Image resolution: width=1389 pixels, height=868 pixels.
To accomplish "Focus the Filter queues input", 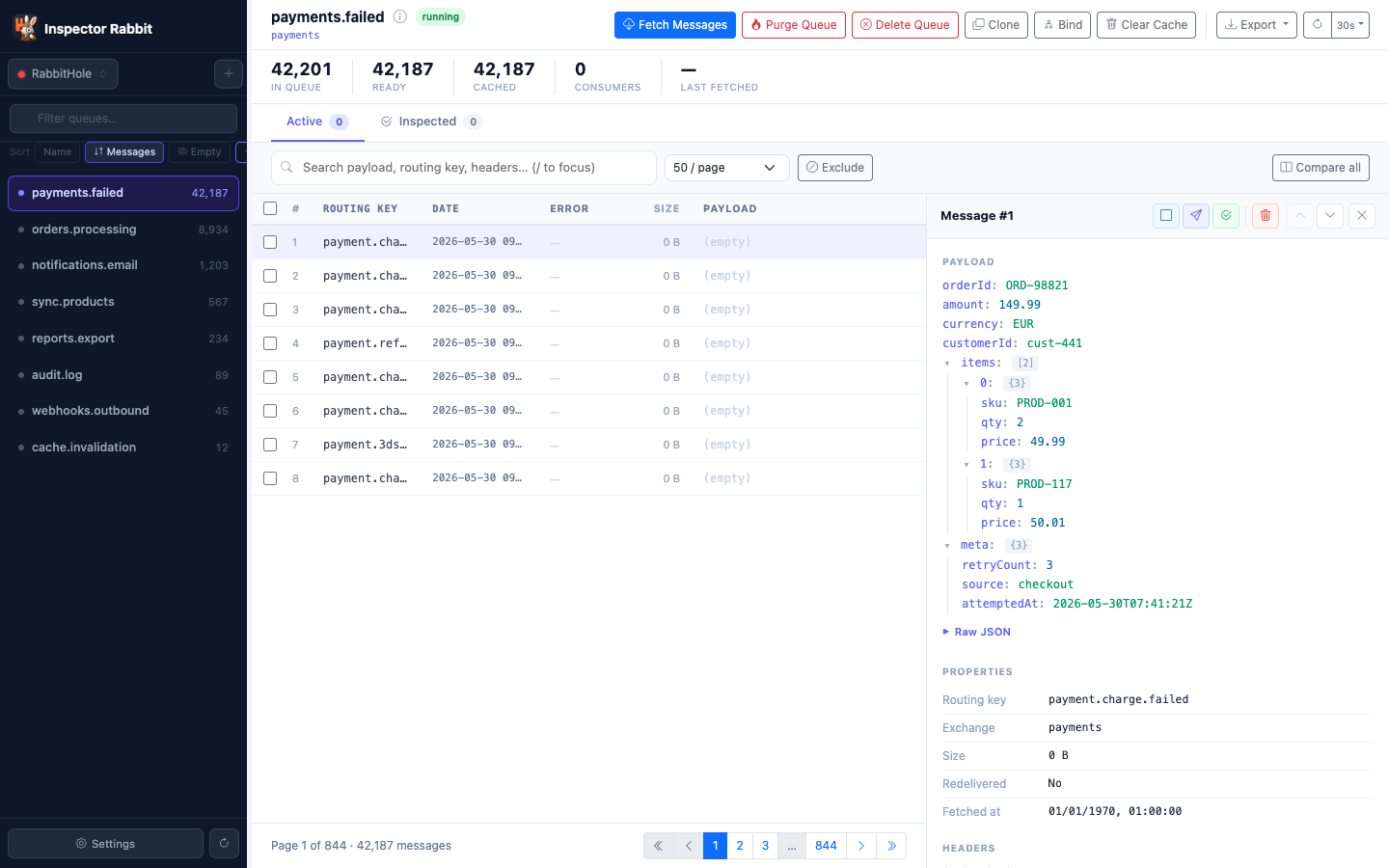I will (123, 119).
